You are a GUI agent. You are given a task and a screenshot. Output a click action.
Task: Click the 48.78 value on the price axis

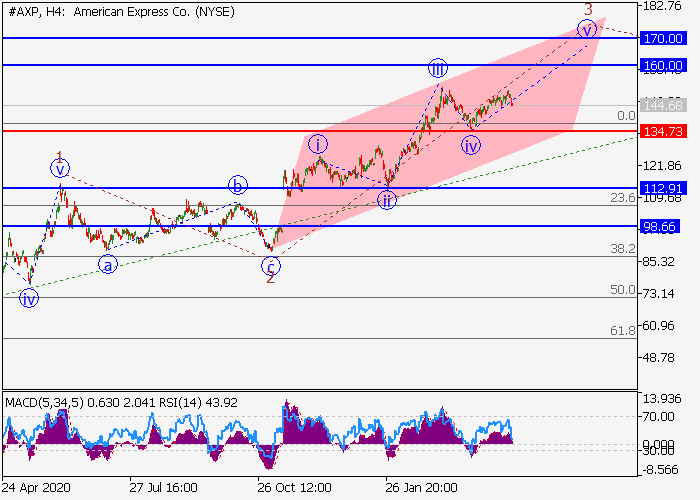(x=659, y=358)
